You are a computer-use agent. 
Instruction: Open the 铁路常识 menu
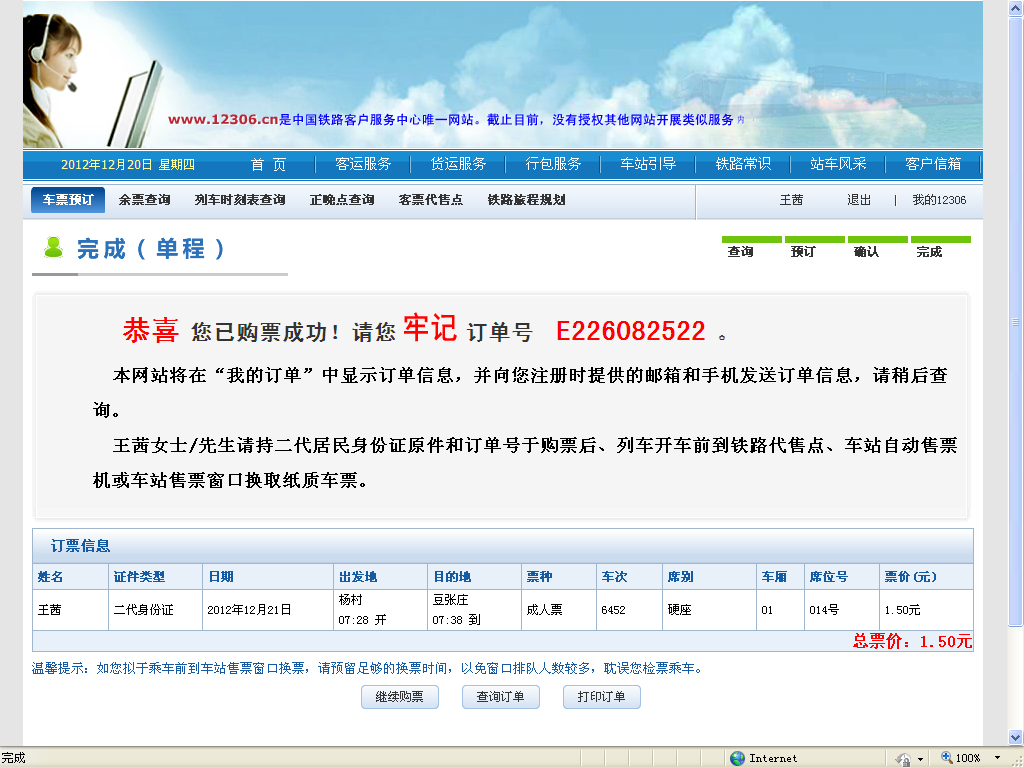point(743,164)
